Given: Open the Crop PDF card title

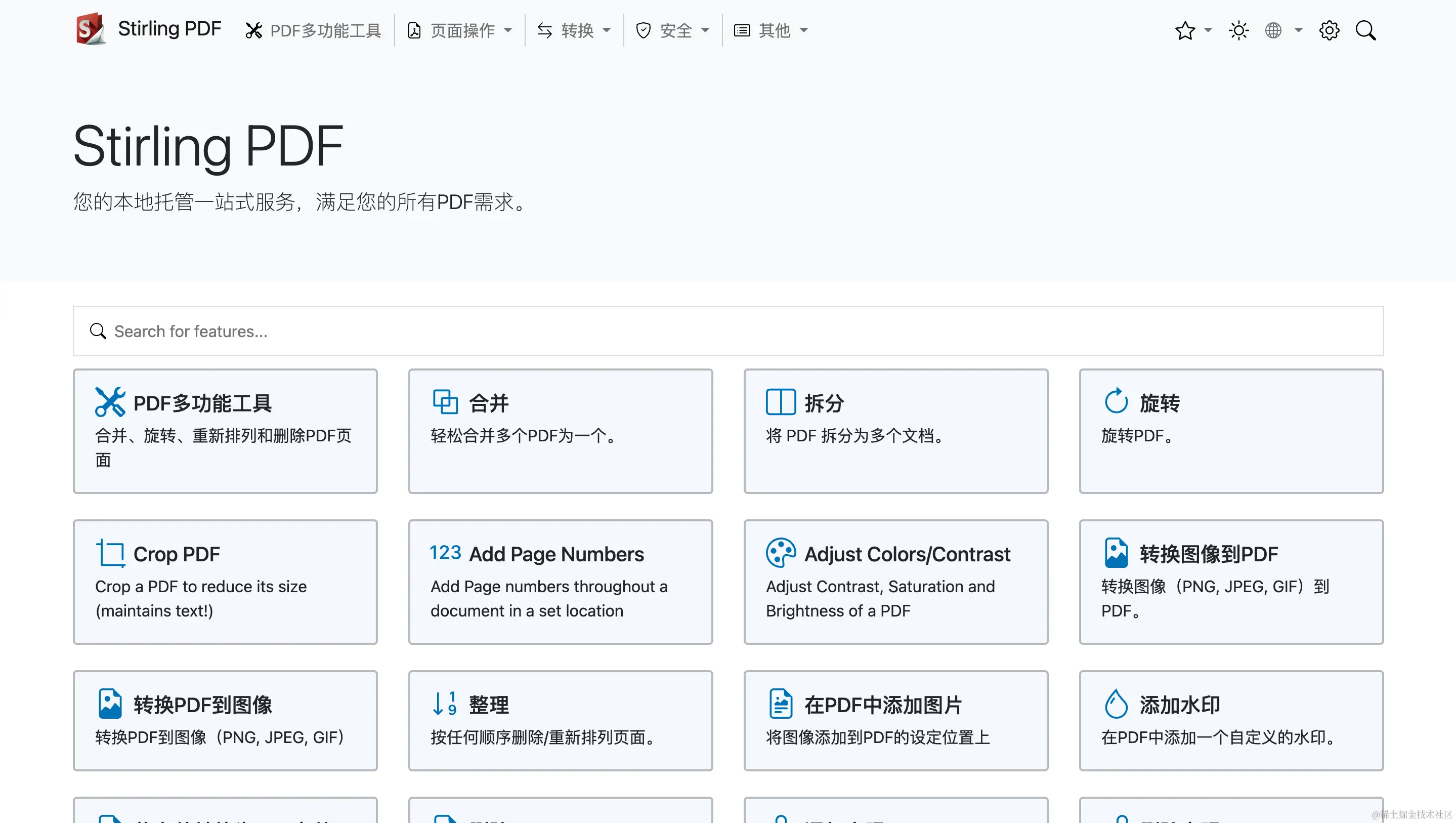Looking at the screenshot, I should click(x=177, y=554).
